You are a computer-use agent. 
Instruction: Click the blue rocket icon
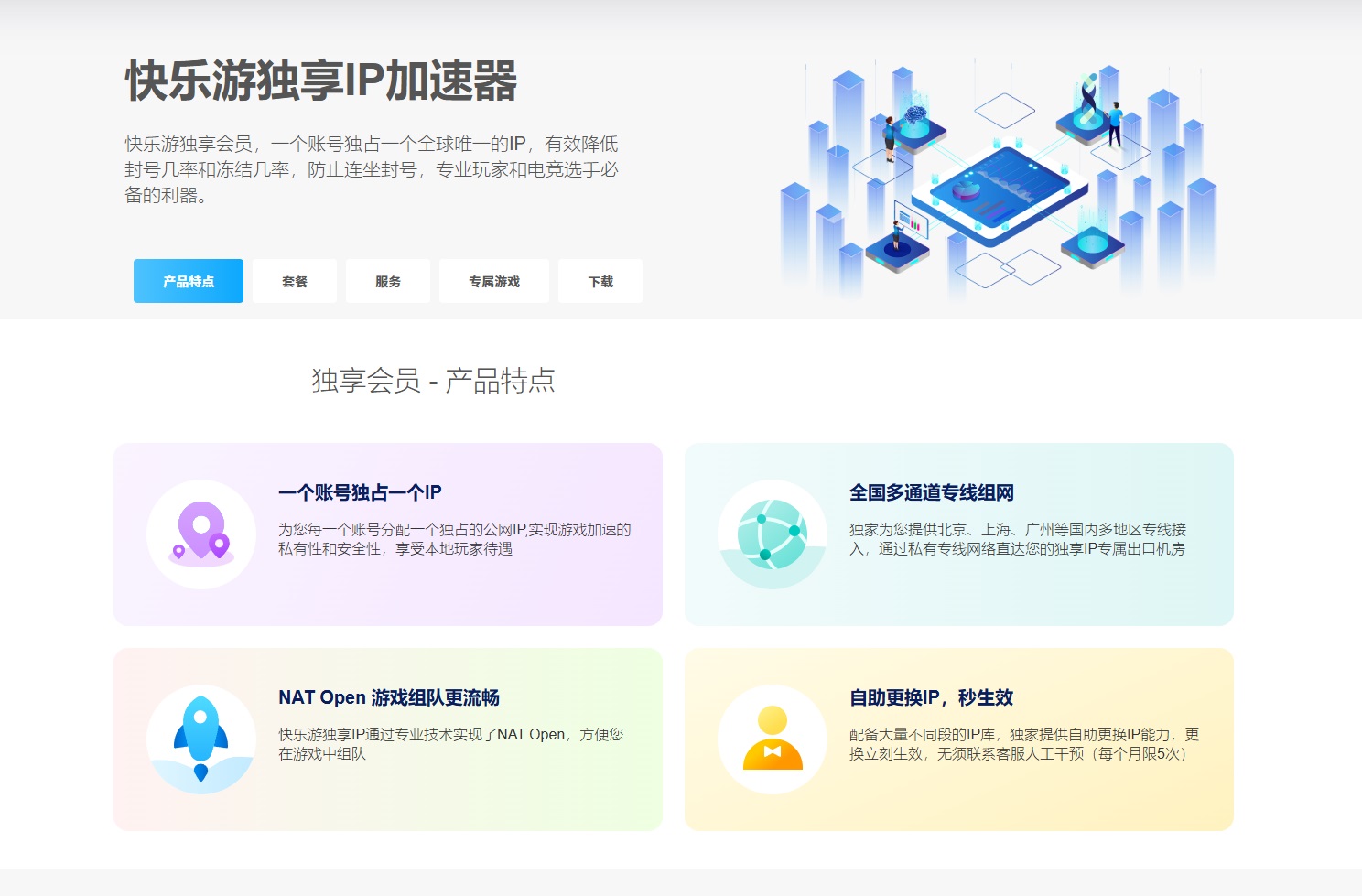click(x=201, y=739)
